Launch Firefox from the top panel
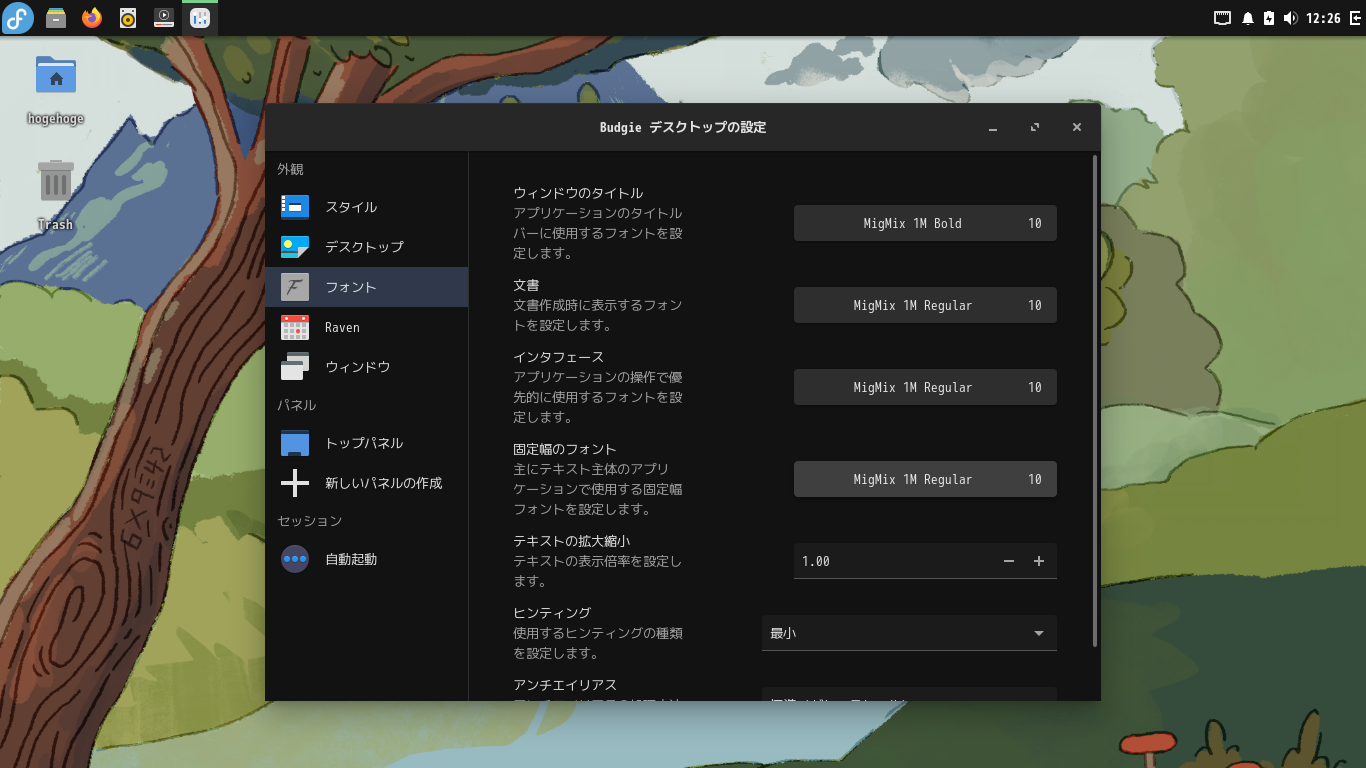Screen dimensions: 1366x768 (92, 18)
